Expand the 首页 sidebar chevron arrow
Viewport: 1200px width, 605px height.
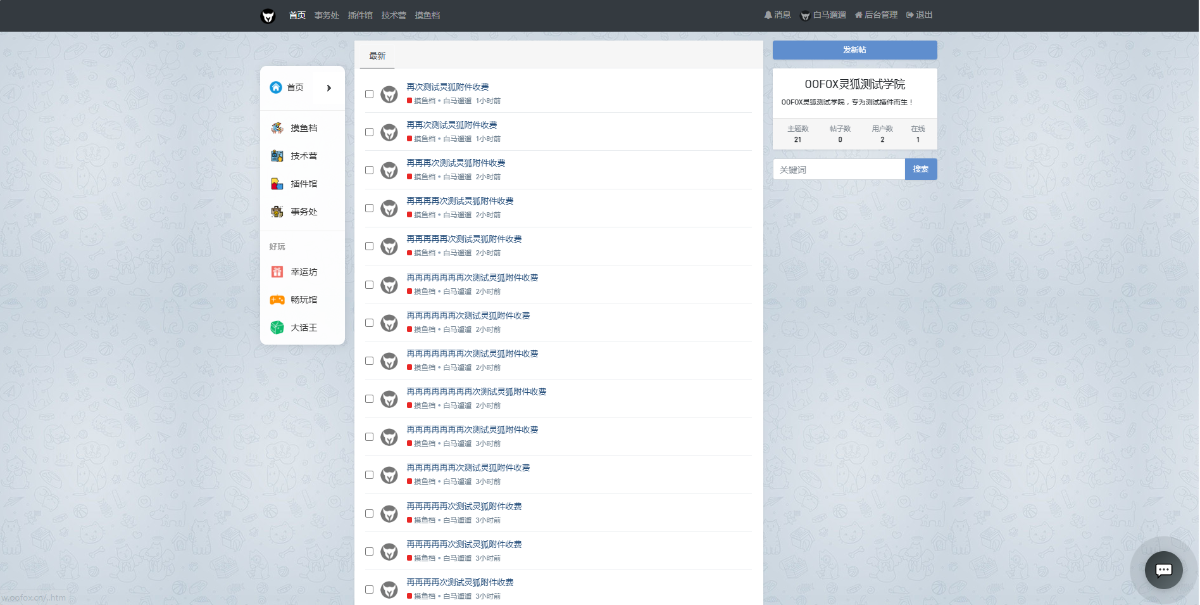[x=329, y=88]
